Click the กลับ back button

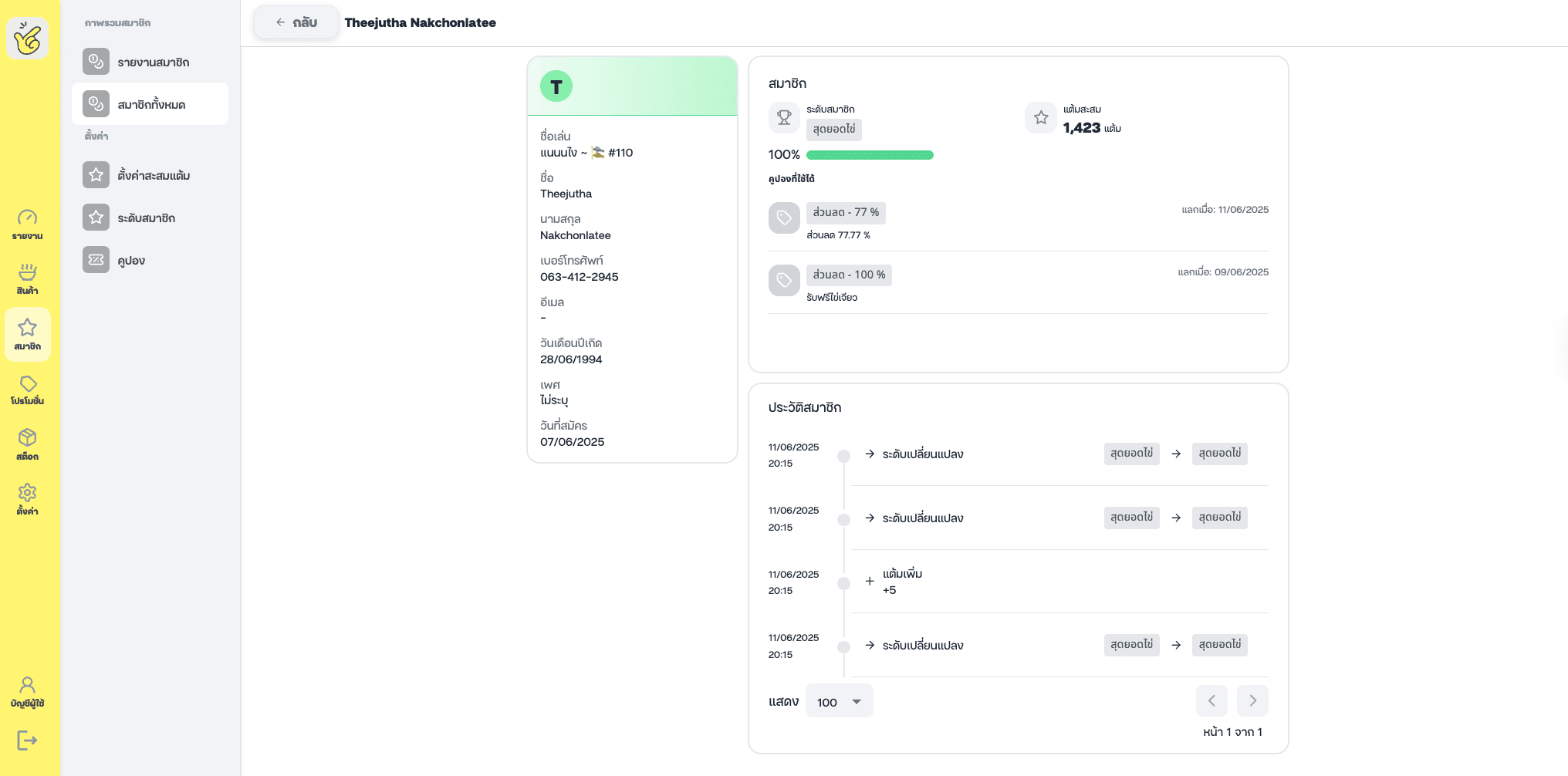coord(296,22)
